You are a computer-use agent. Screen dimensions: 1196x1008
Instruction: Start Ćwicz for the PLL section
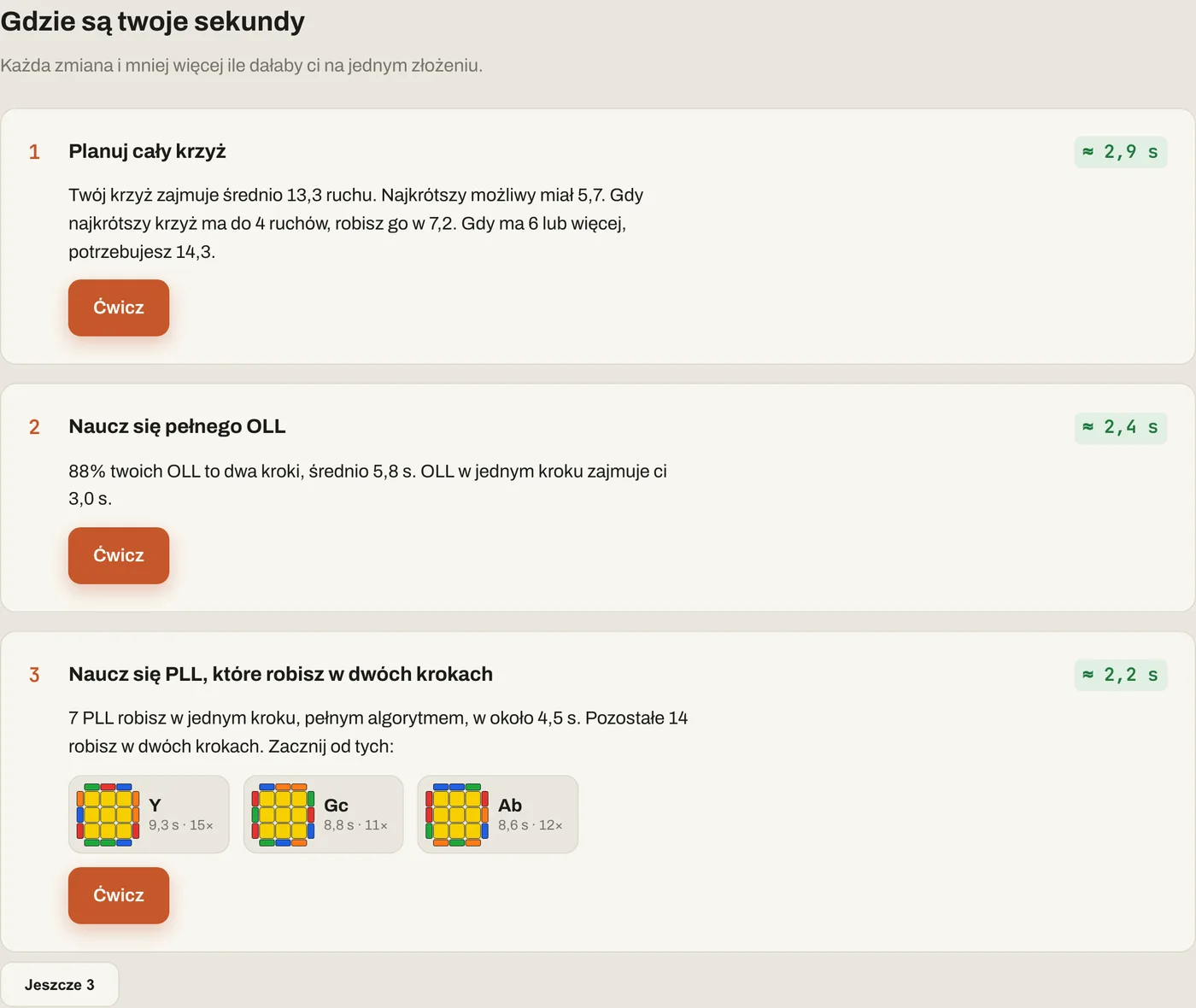119,895
